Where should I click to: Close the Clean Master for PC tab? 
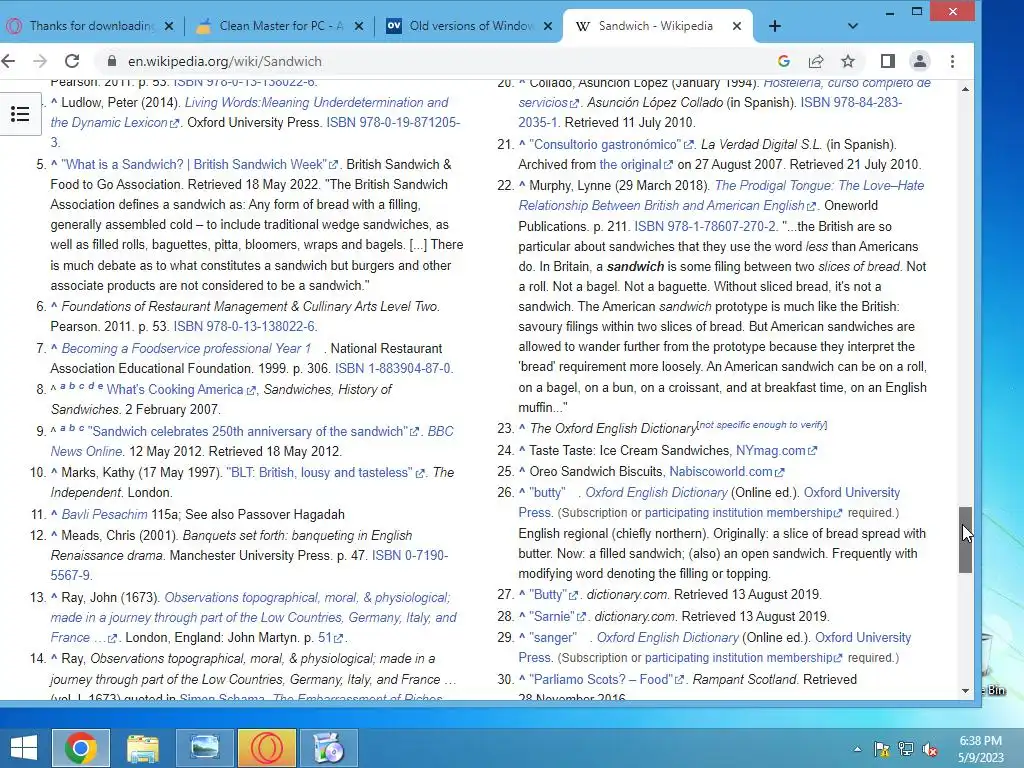click(359, 26)
